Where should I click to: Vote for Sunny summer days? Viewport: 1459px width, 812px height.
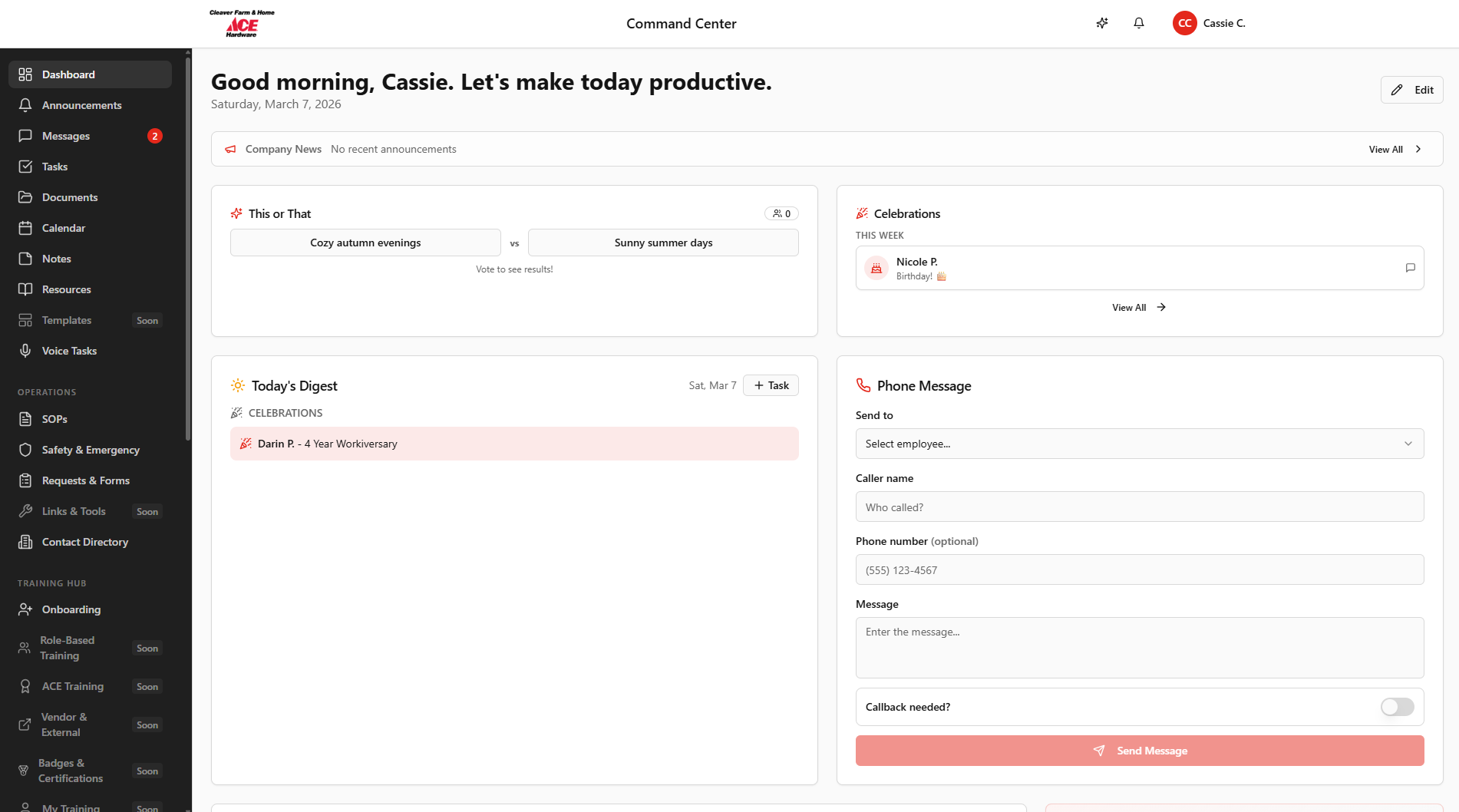(x=663, y=243)
